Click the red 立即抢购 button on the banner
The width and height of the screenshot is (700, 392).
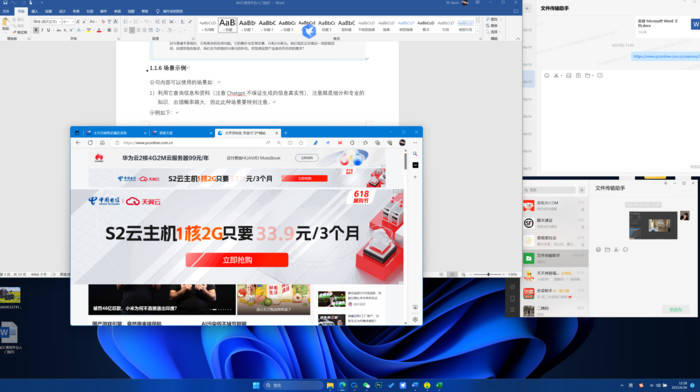237,260
